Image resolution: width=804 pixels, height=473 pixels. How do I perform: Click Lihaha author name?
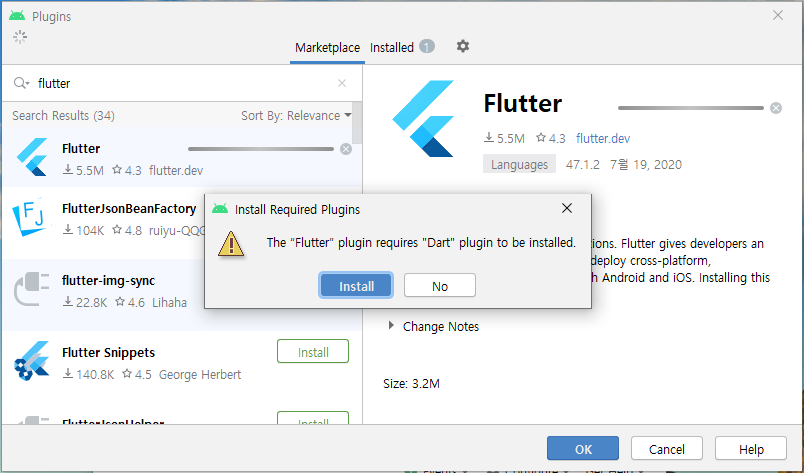pyautogui.click(x=169, y=303)
